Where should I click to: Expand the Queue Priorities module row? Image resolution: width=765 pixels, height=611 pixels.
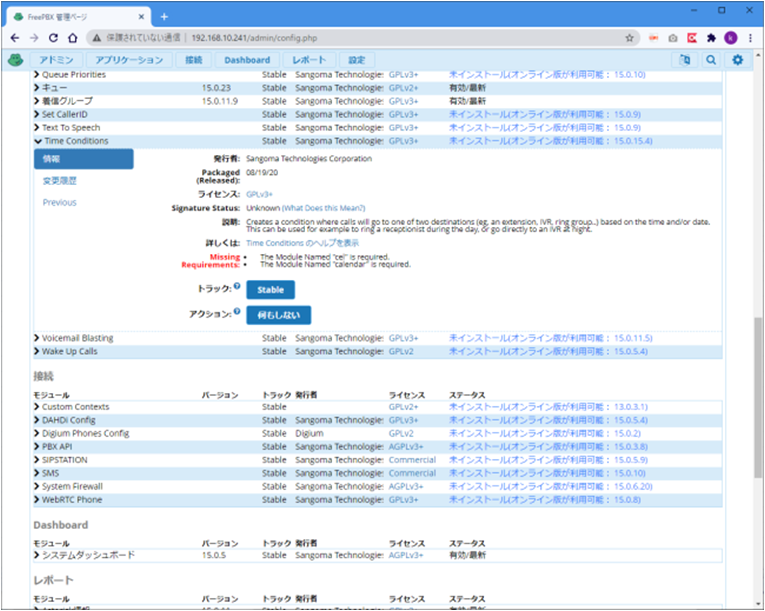pyautogui.click(x=378, y=75)
